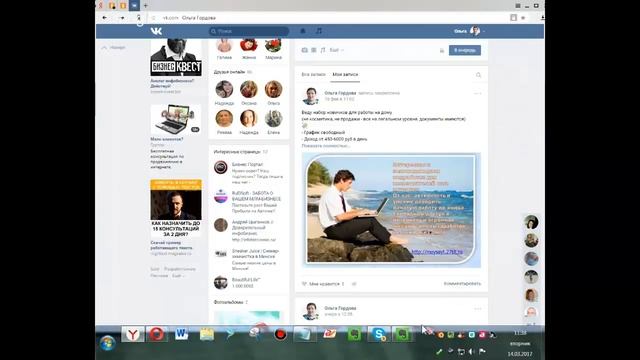Click the lock icon beside the blue button
Viewport: 640px width, 360px height.
pyautogui.click(x=442, y=51)
